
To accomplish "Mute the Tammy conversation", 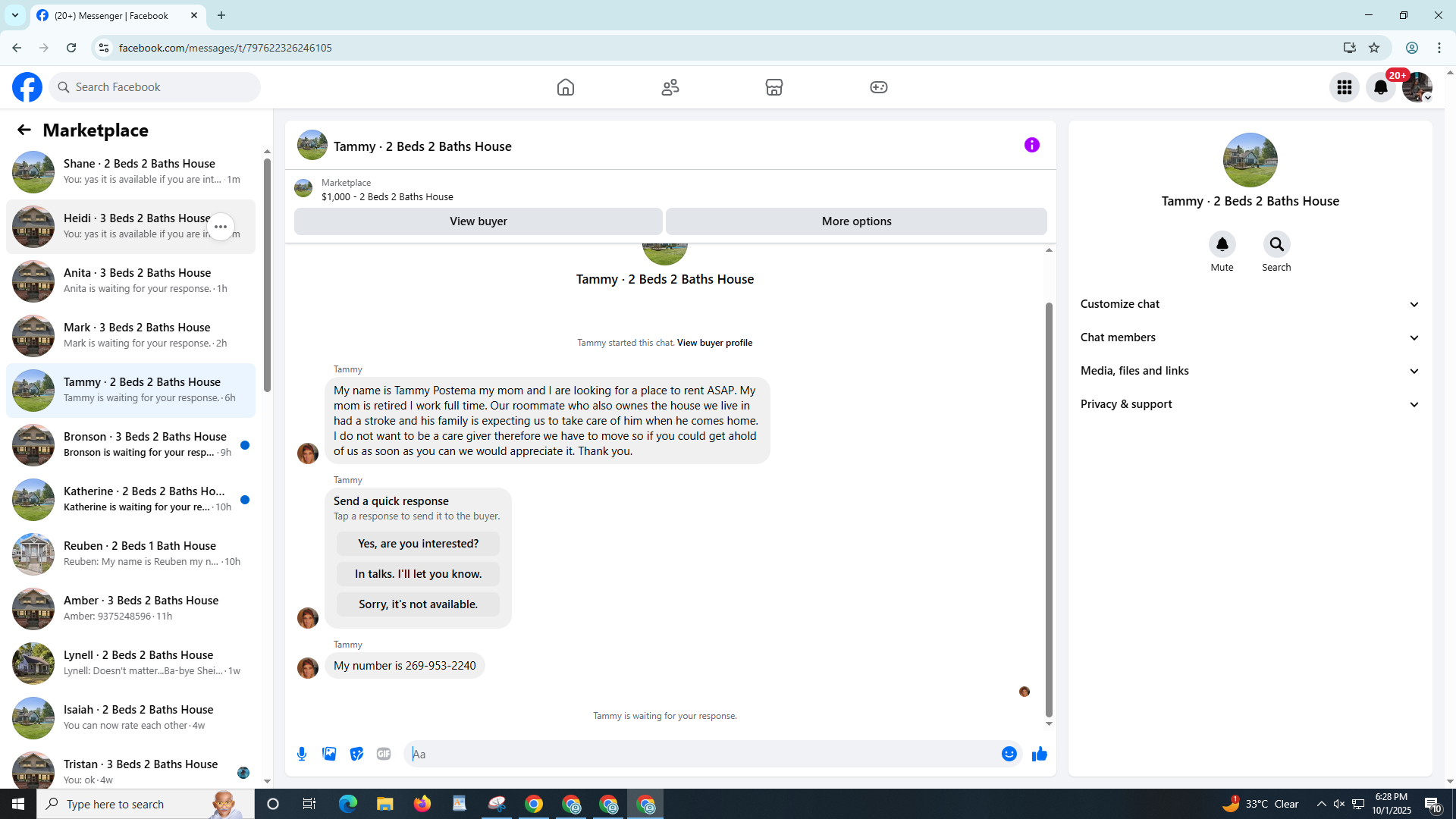I will pos(1222,244).
